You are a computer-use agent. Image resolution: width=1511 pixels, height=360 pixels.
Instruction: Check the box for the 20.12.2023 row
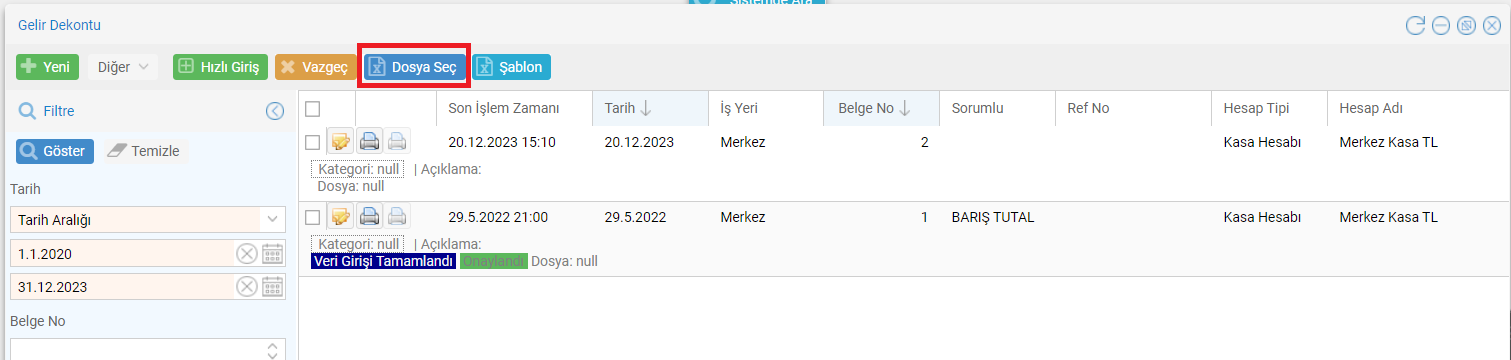pos(313,143)
